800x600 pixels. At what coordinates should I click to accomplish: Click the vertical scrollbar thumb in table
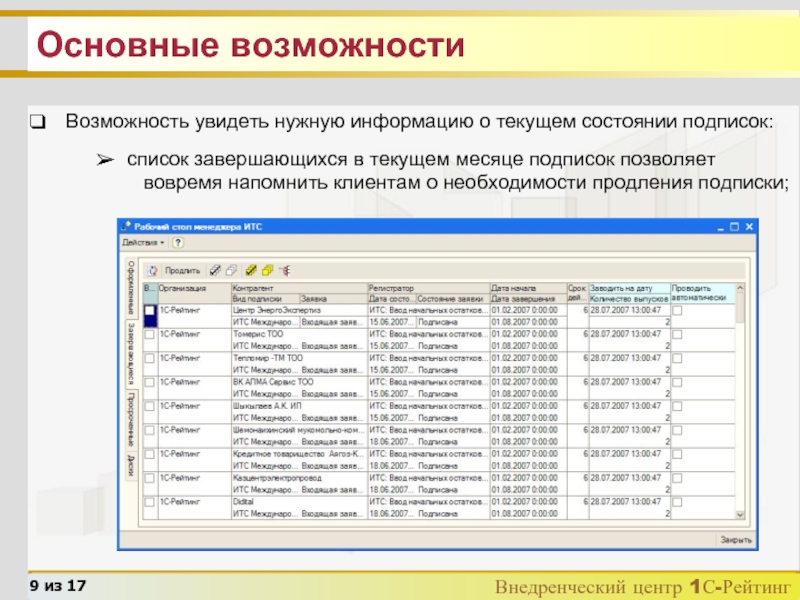pos(740,308)
